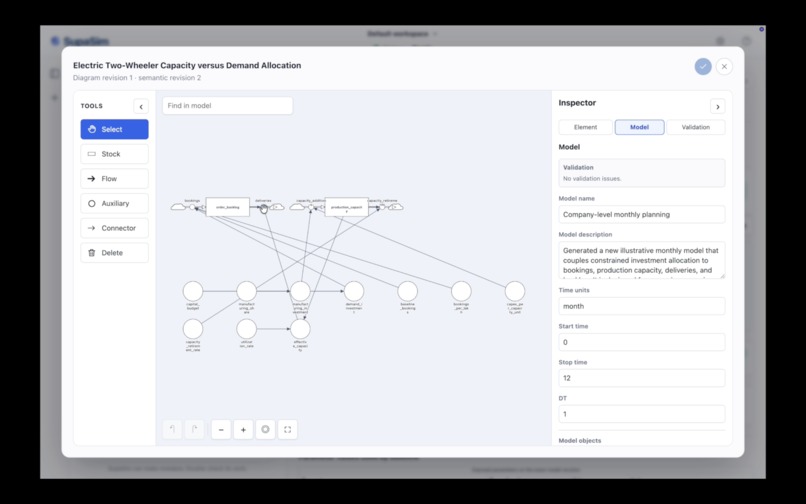Image resolution: width=806 pixels, height=504 pixels.
Task: Select the baseline_bookings auxiliary node
Action: (408, 291)
